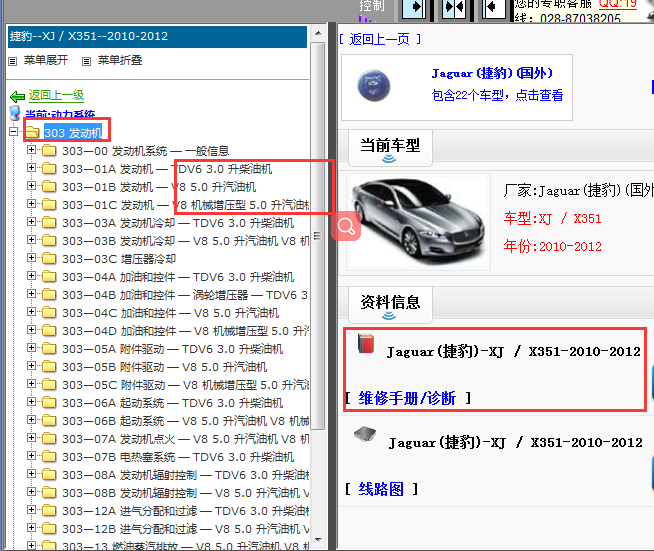The height and width of the screenshot is (551, 654).
Task: Open the 维修手册/诊断 link
Action: 407,398
